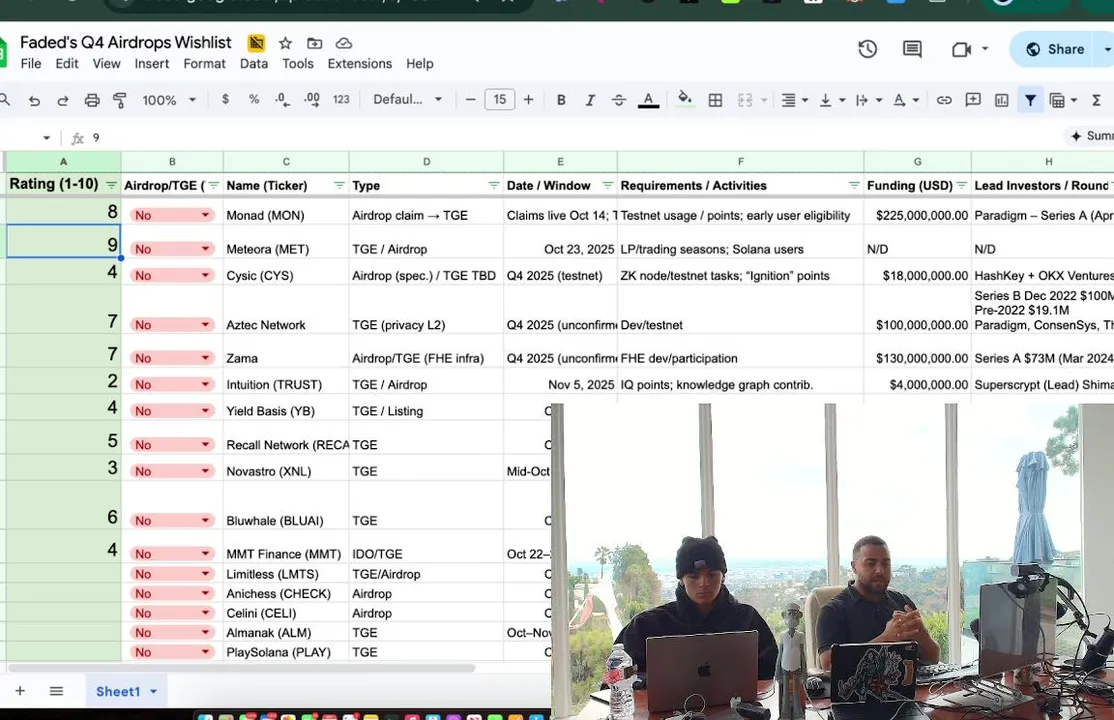Image resolution: width=1114 pixels, height=720 pixels.
Task: Switch to the Sheet1 tab
Action: pyautogui.click(x=126, y=691)
